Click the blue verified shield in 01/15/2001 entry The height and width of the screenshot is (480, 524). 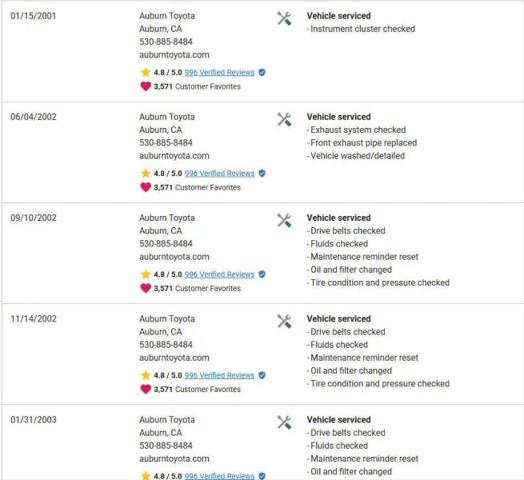pos(262,73)
